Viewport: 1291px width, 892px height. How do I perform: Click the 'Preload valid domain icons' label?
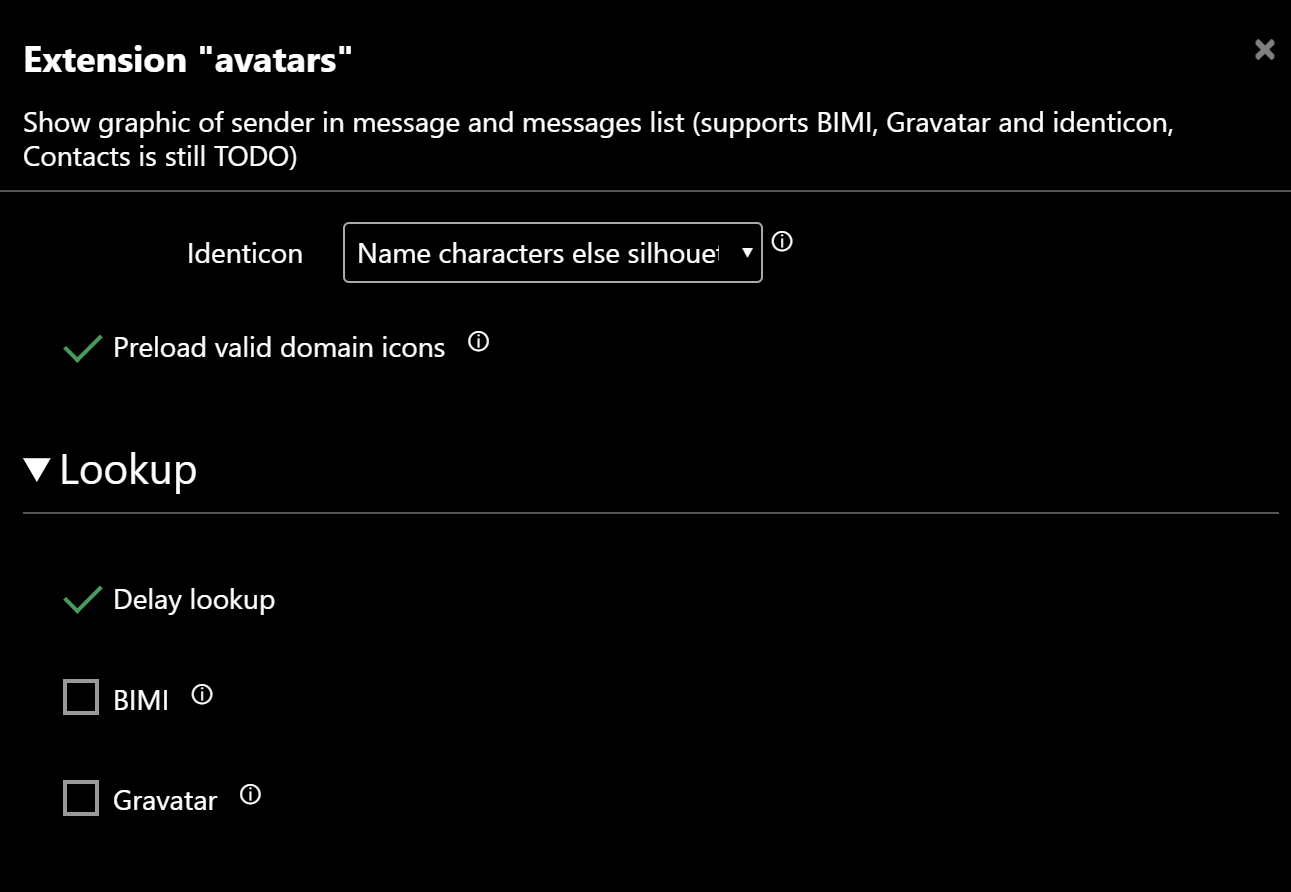279,348
